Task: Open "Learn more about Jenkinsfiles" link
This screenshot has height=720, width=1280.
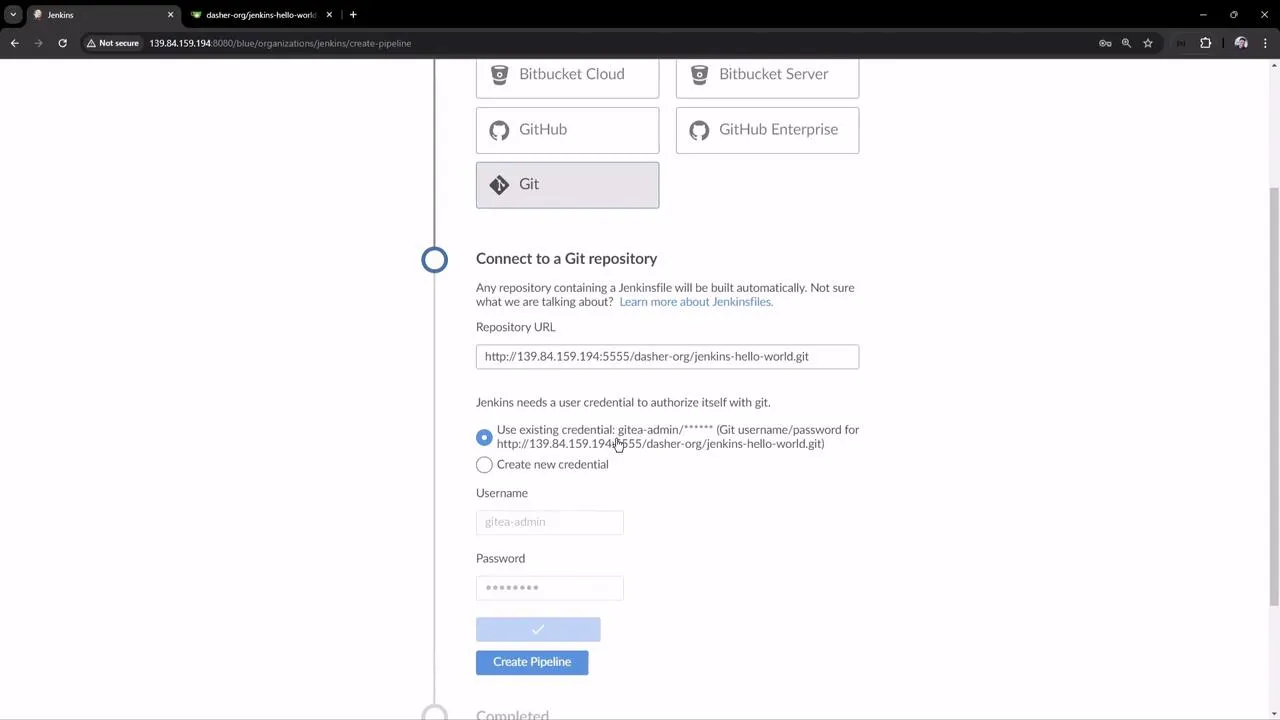Action: click(x=695, y=301)
